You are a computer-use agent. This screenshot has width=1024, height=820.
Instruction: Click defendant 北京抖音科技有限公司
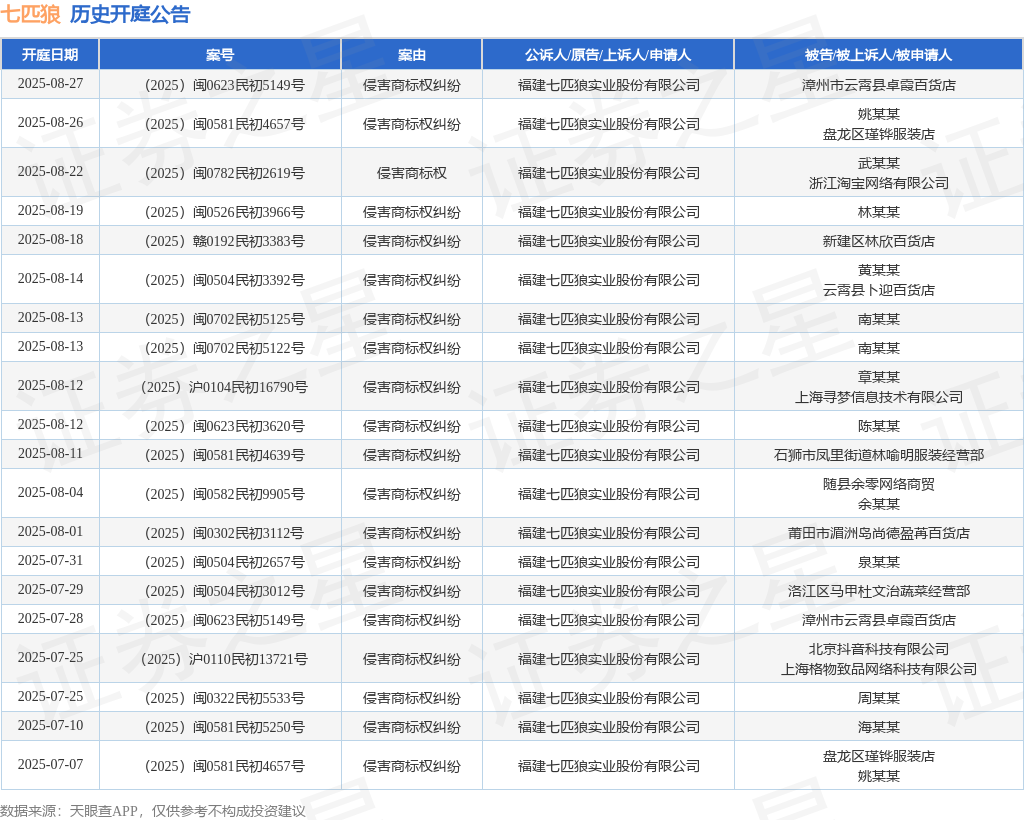878,649
